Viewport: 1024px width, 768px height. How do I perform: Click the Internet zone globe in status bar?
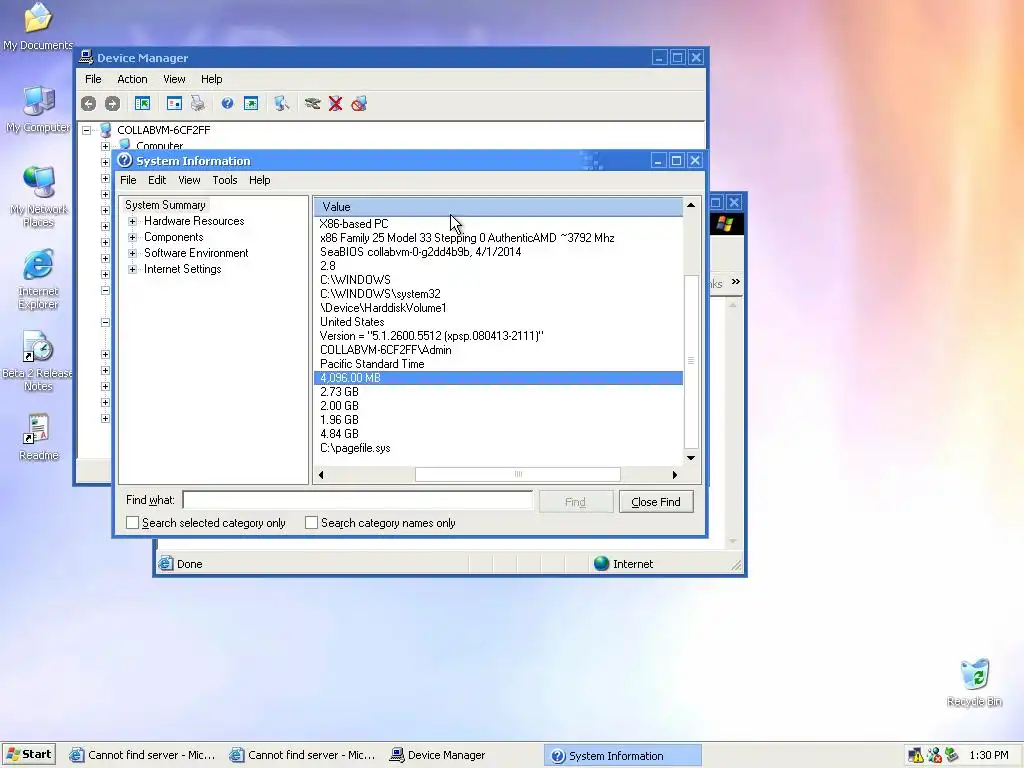click(x=601, y=564)
